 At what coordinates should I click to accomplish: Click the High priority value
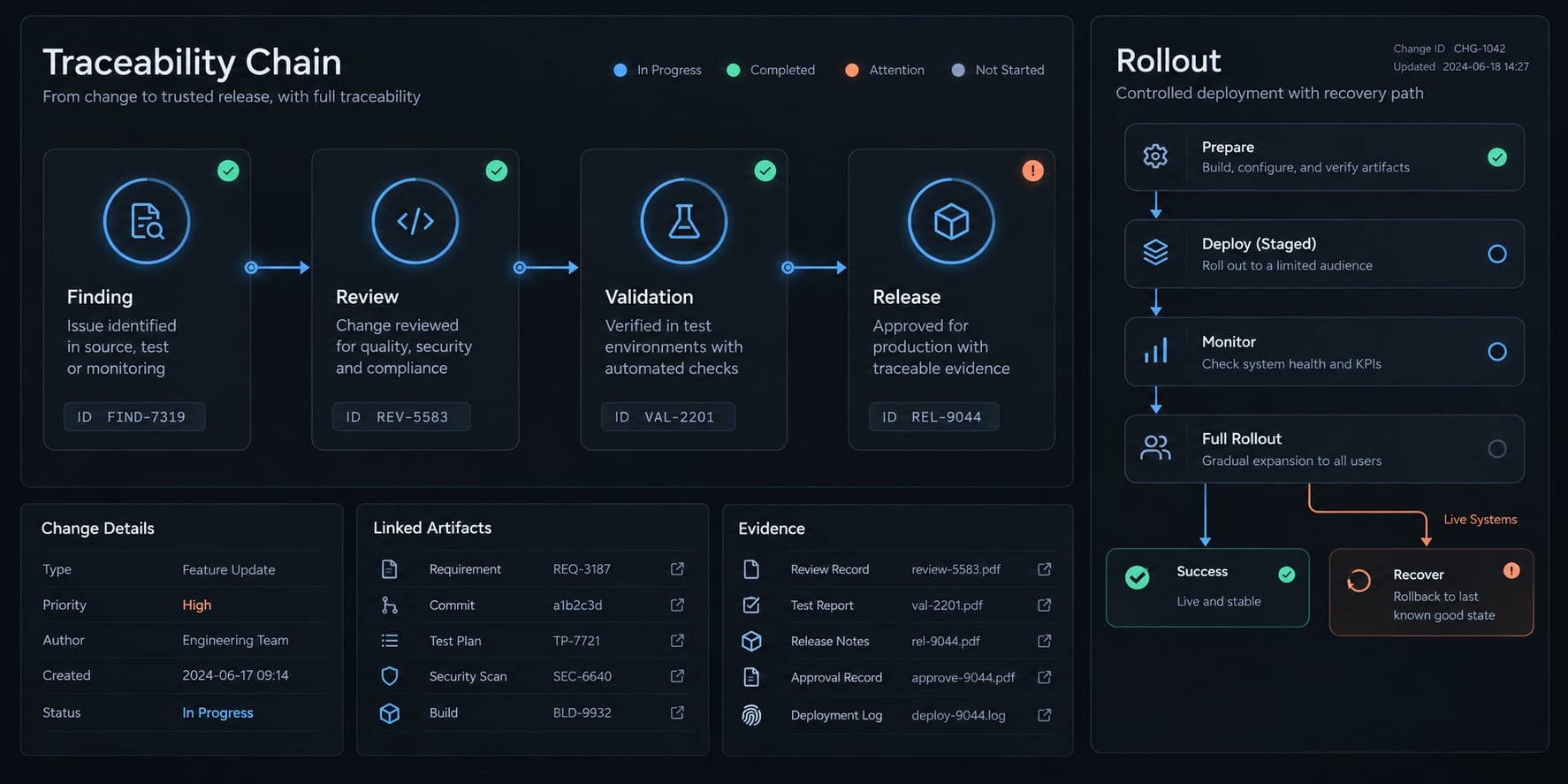pos(197,605)
